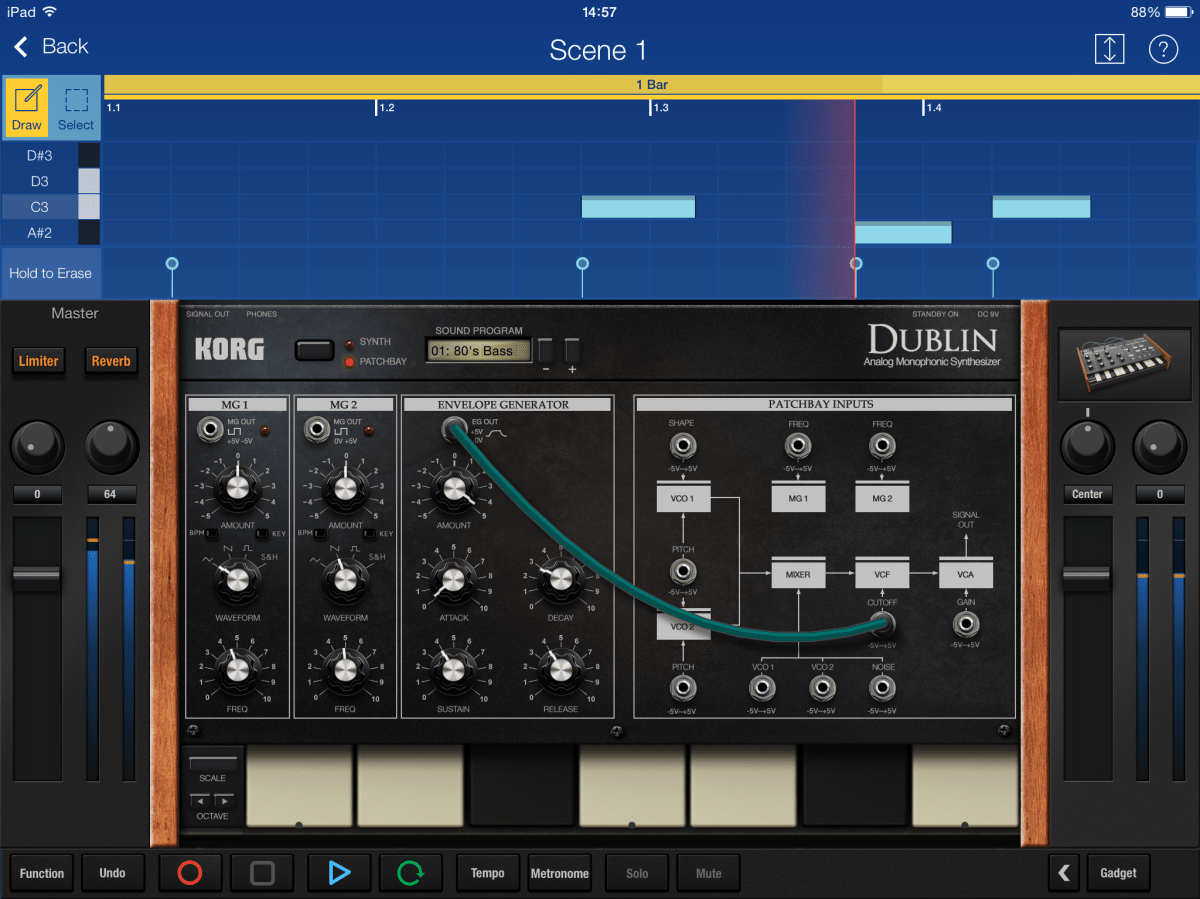Open the help screen
The height and width of the screenshot is (899, 1200).
tap(1163, 48)
